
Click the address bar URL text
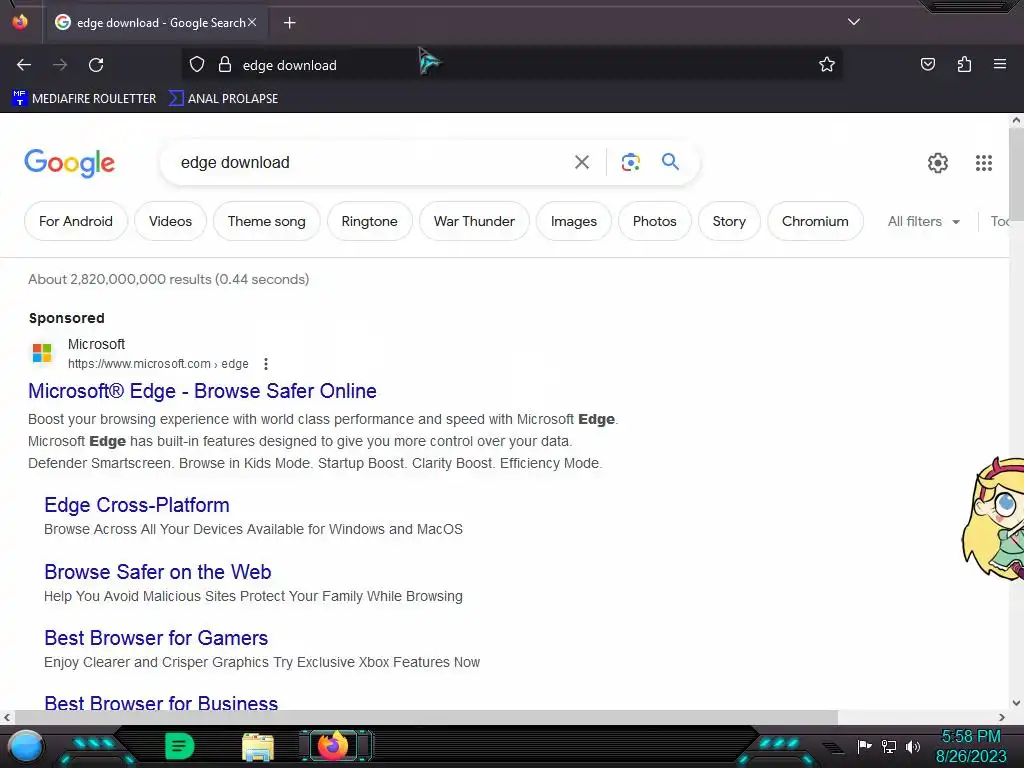coord(289,65)
